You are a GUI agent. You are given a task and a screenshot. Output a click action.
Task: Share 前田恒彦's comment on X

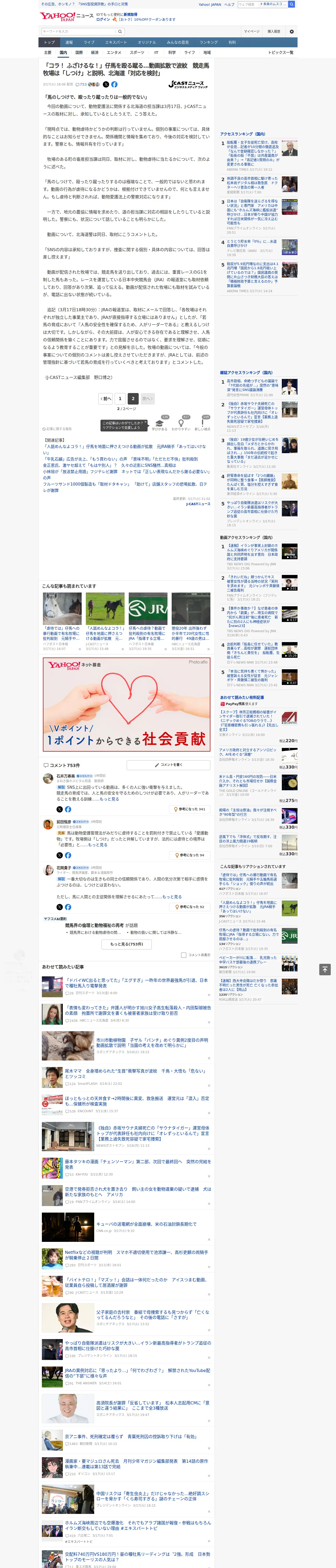pyautogui.click(x=60, y=855)
